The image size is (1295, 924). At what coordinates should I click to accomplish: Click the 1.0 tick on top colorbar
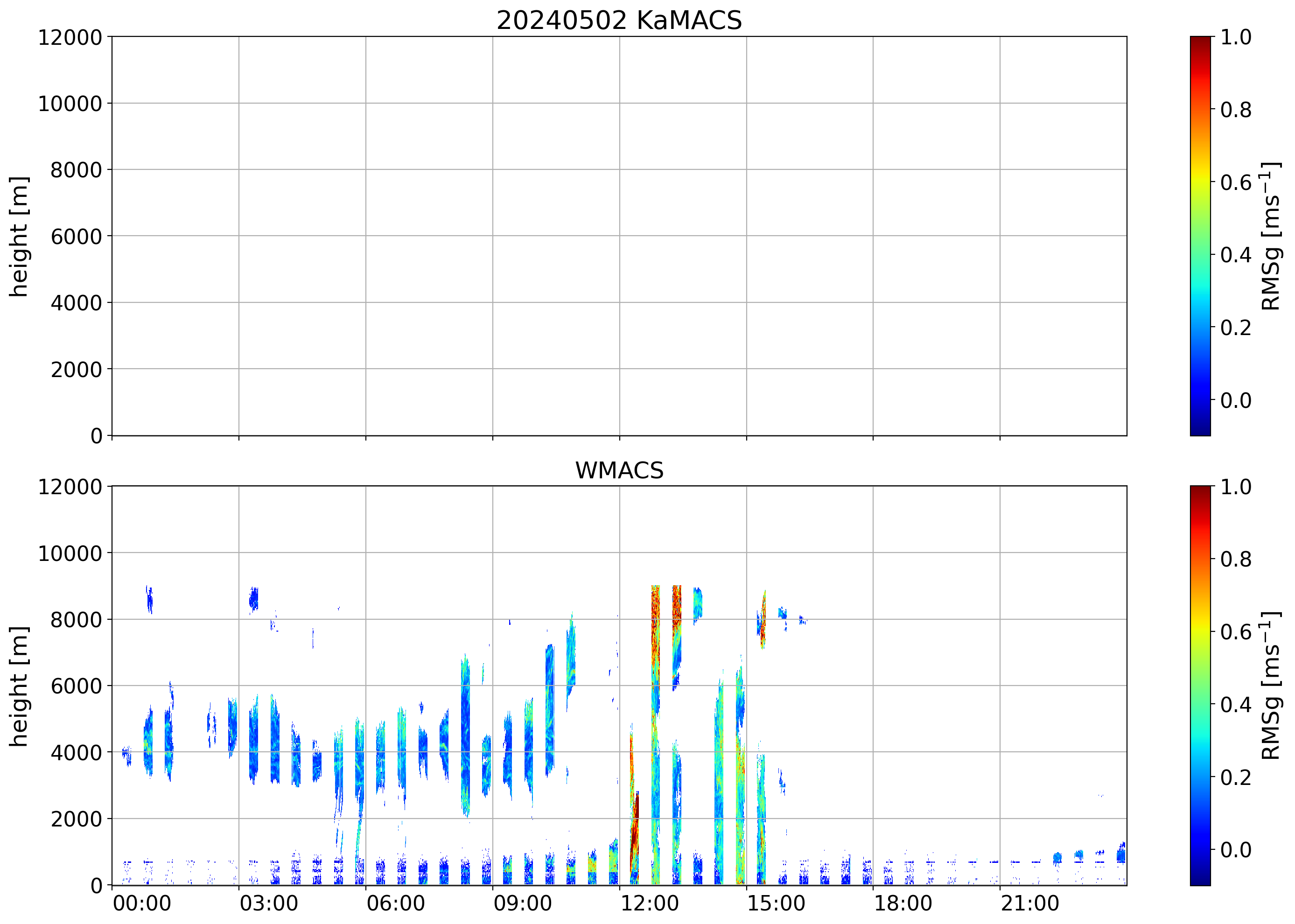pos(1236,37)
